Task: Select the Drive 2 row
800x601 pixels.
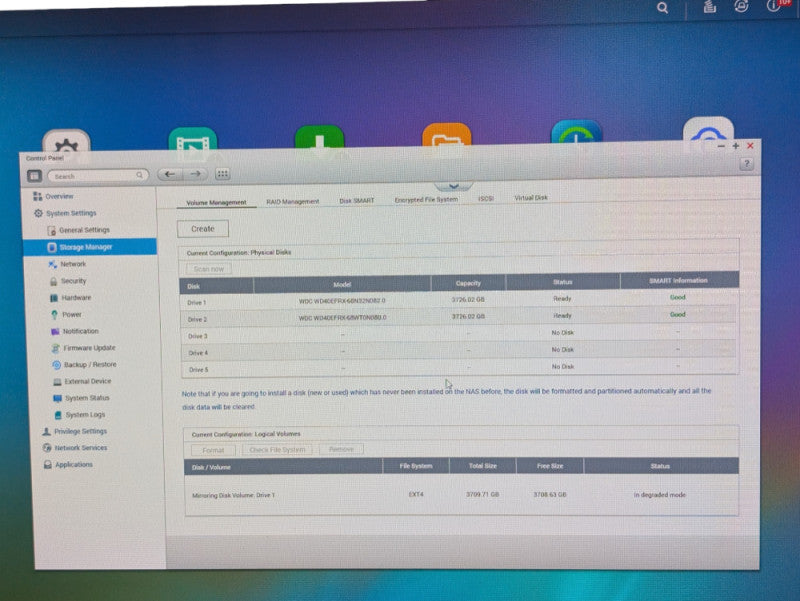Action: [459, 317]
